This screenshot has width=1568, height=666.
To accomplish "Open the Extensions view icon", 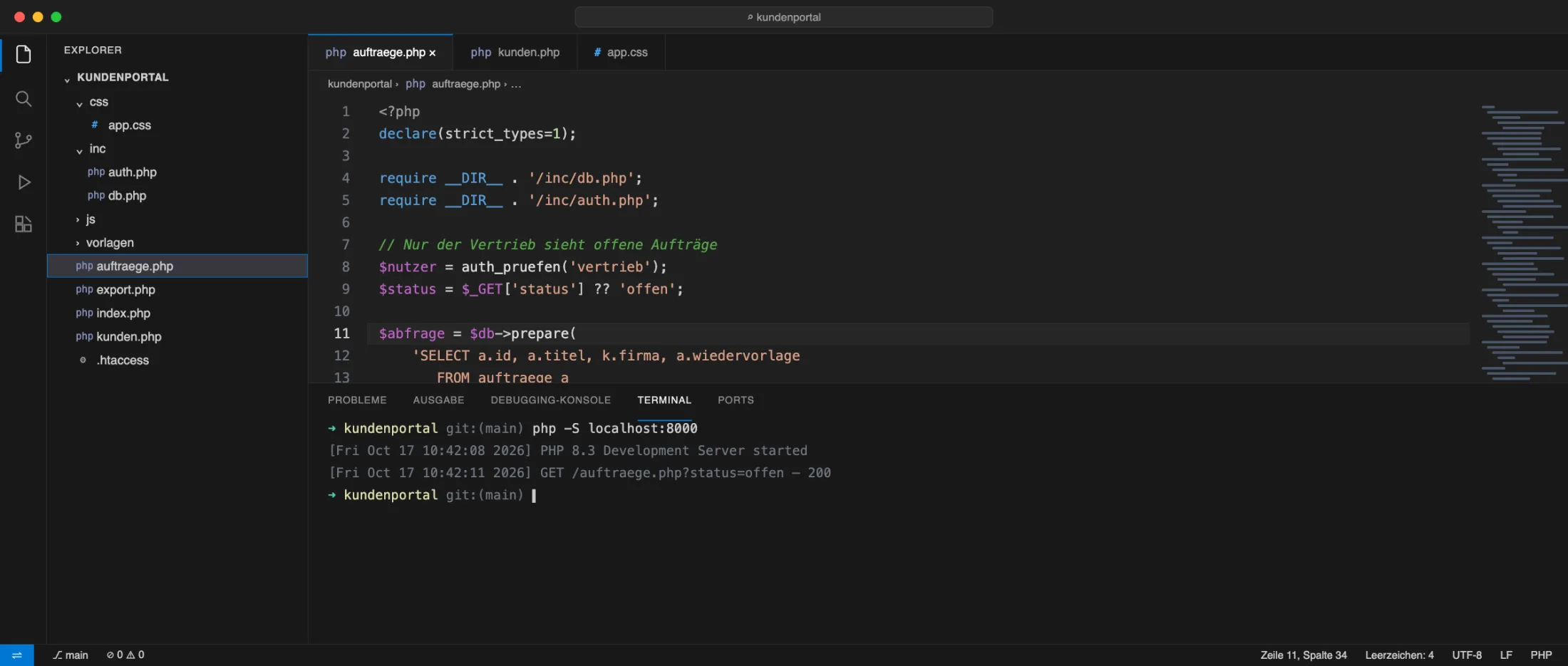I will tap(24, 224).
